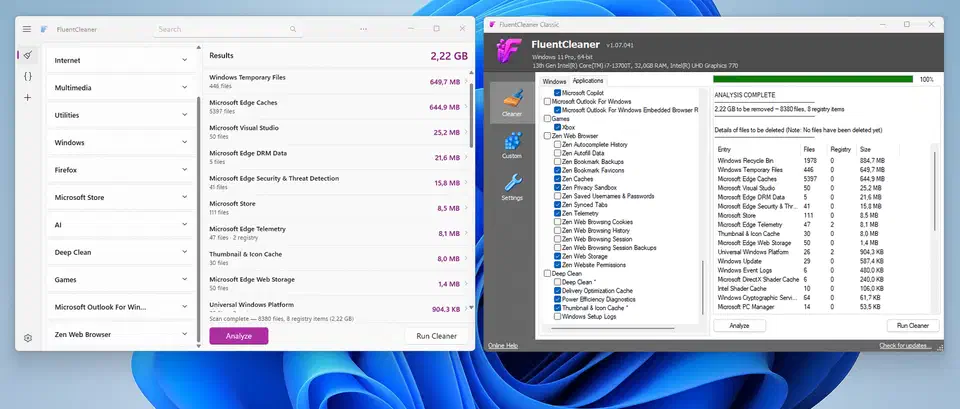Enable Windows Setup Logs checkbox

click(x=557, y=317)
